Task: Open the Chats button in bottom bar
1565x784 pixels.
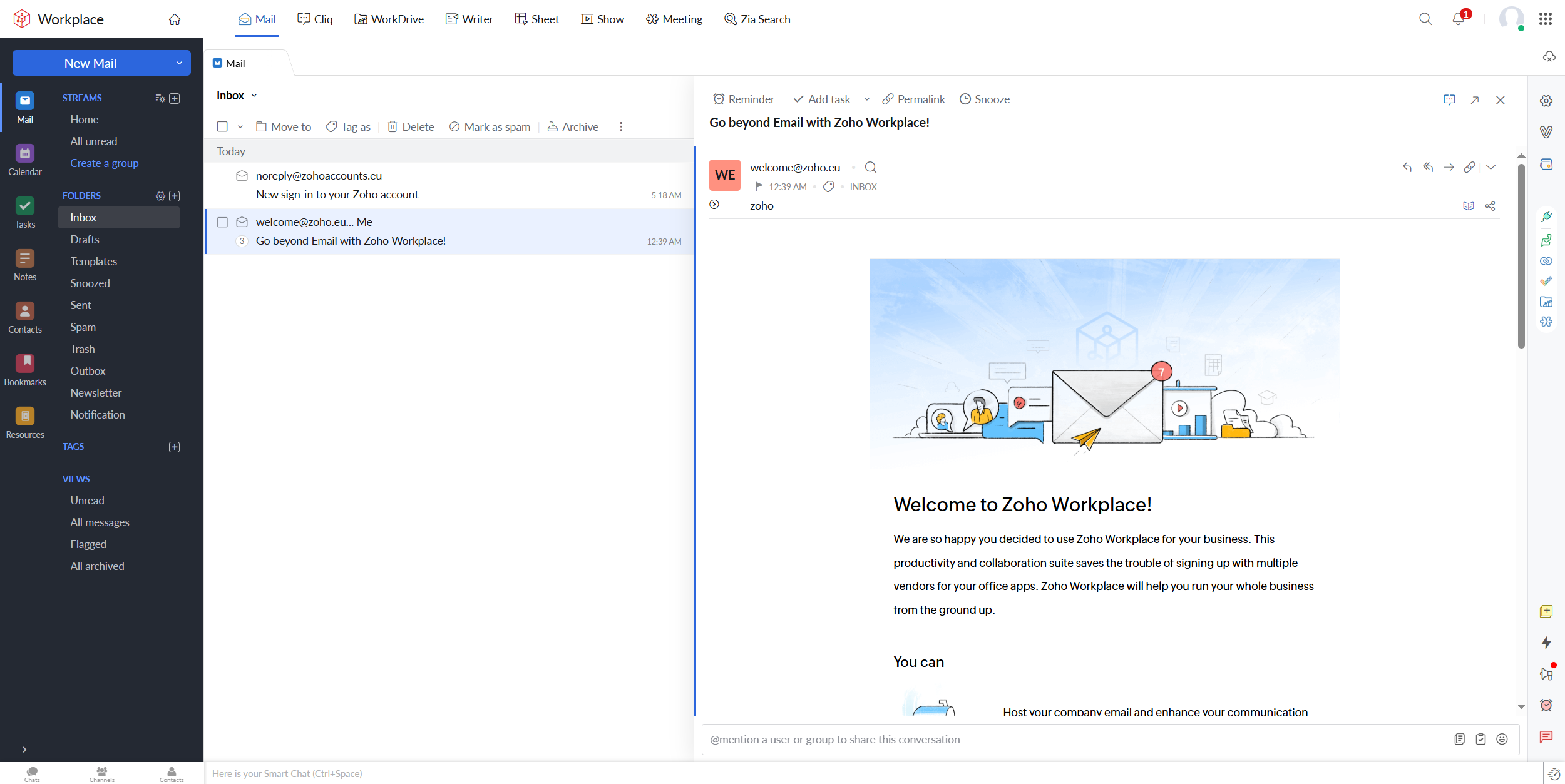Action: (x=32, y=774)
